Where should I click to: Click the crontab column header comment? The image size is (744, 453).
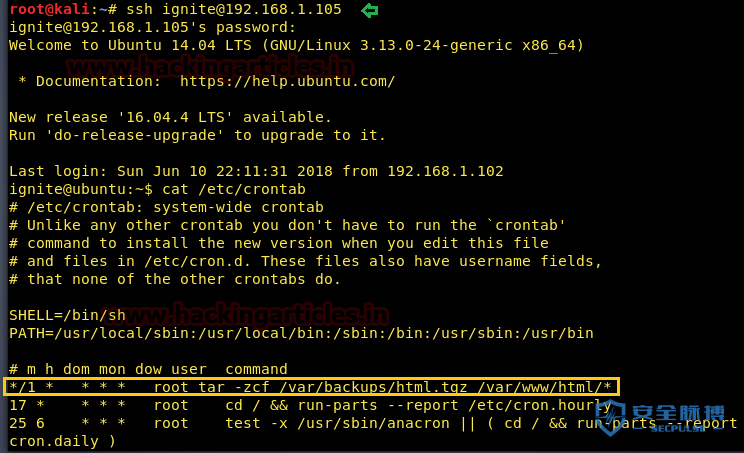pyautogui.click(x=148, y=369)
